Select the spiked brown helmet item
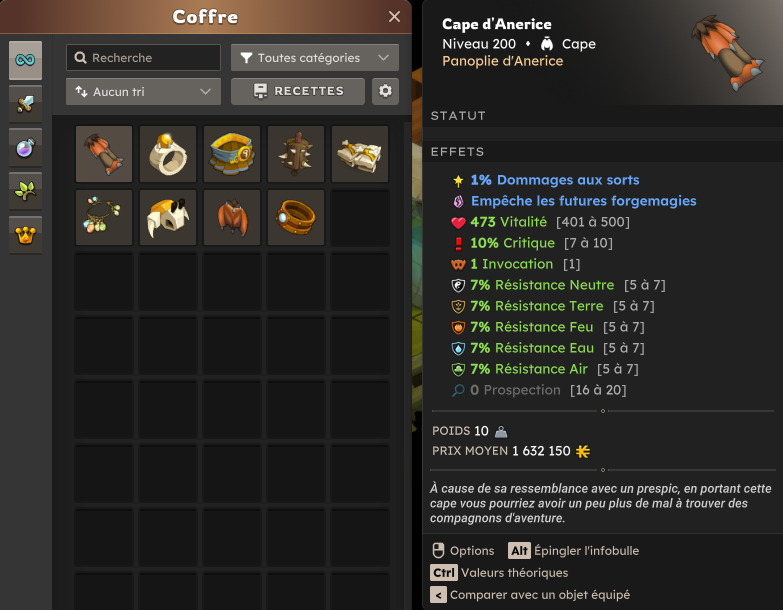Screen dimensions: 783x610 click(x=296, y=154)
